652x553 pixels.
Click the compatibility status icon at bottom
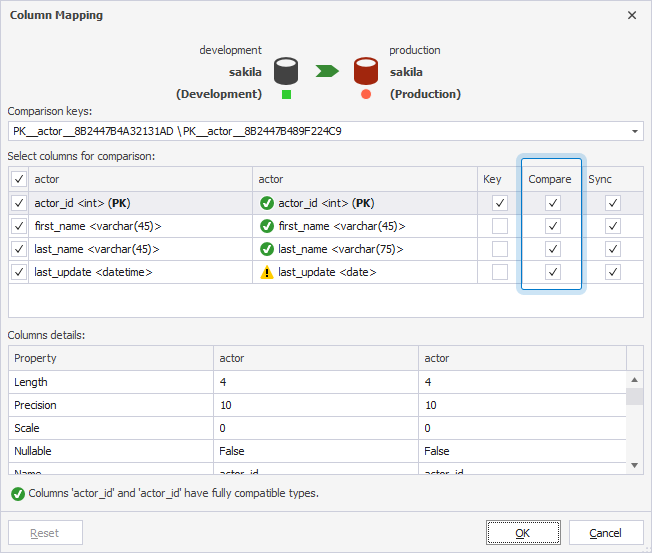(18, 493)
